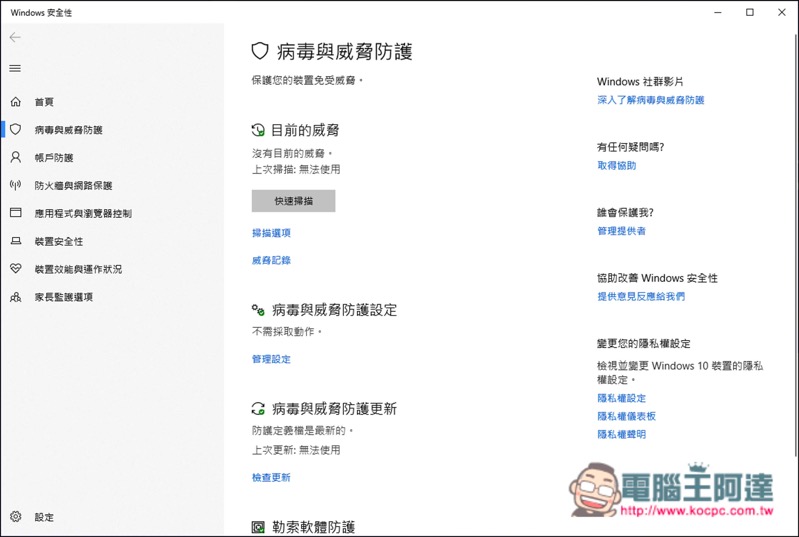Click the shield icon in the sidebar
Image resolution: width=799 pixels, height=537 pixels.
(16, 129)
